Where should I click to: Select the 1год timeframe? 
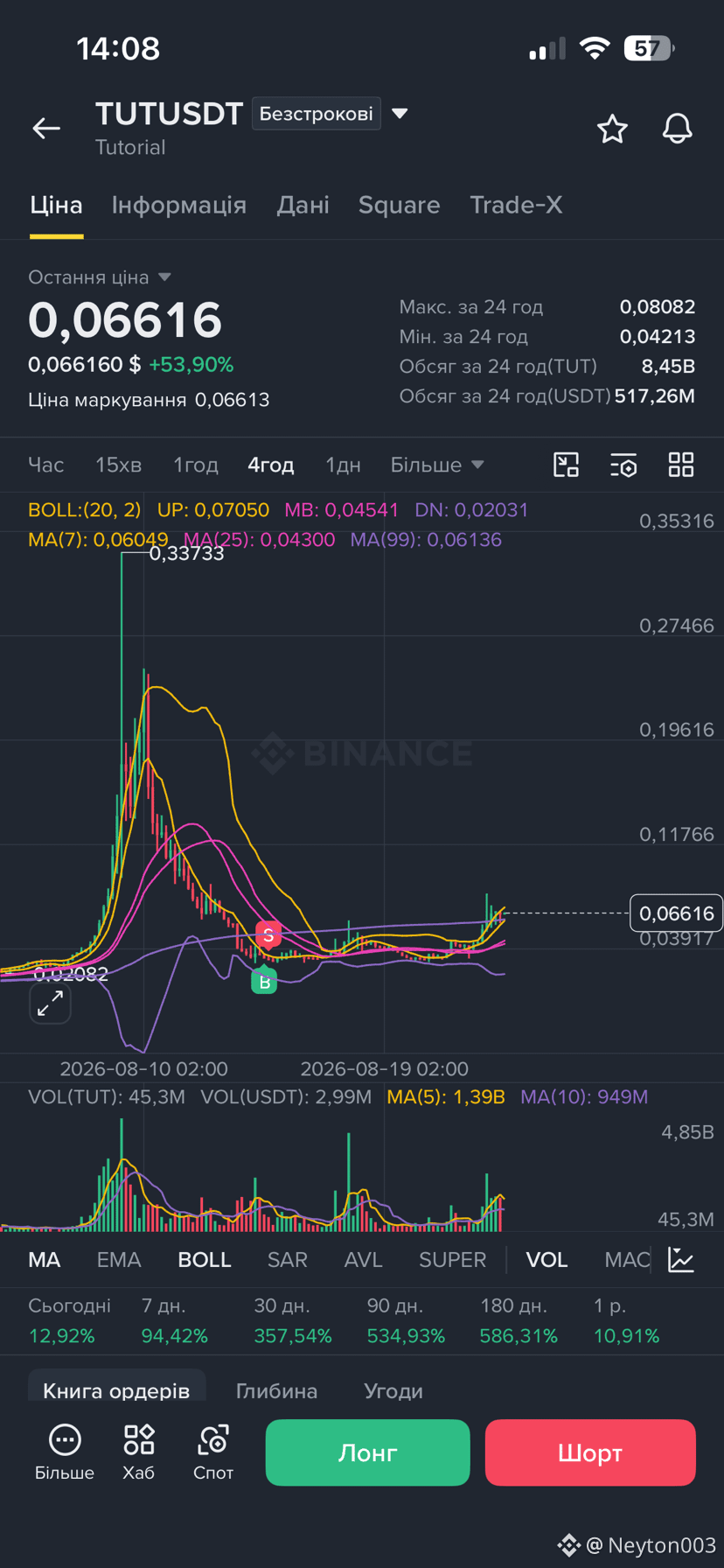[196, 465]
